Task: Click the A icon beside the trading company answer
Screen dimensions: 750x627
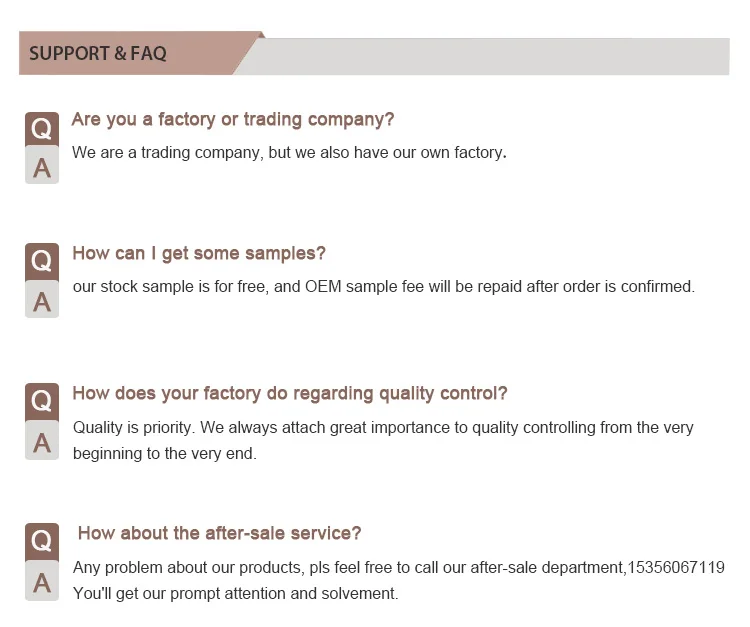Action: click(x=41, y=166)
